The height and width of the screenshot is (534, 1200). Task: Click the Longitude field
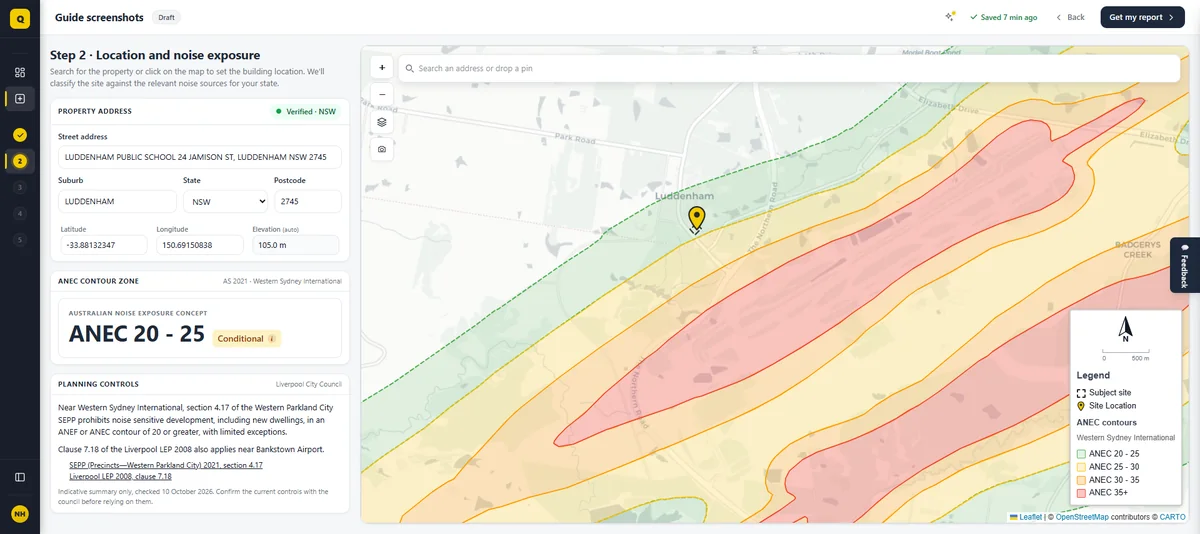coord(200,245)
